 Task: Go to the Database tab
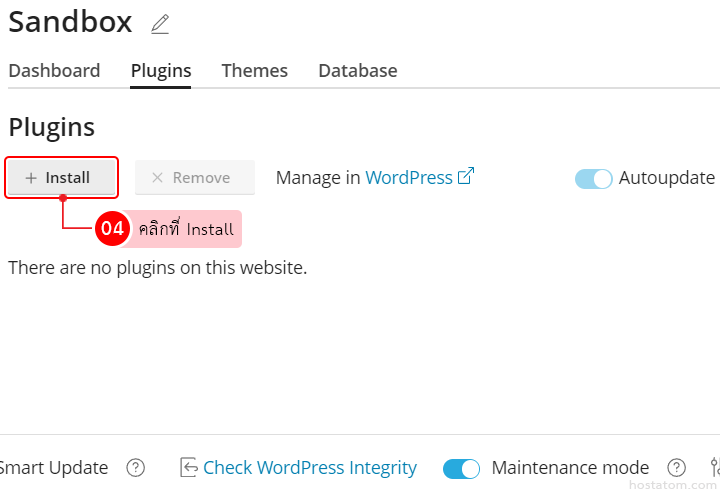point(358,71)
